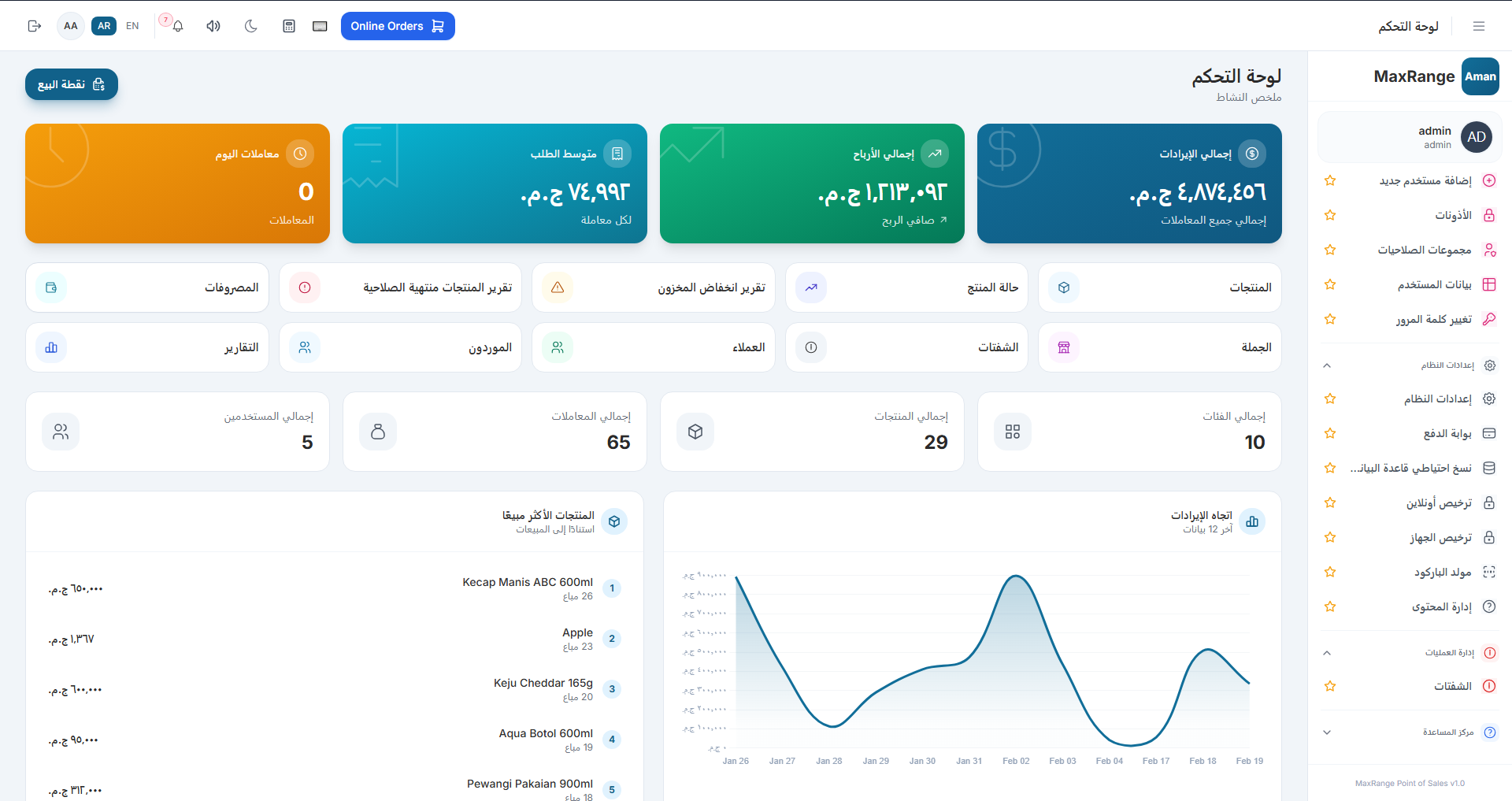This screenshot has width=1512, height=801.
Task: Click the Feb 02 peak on revenue chart
Action: pos(1016,577)
